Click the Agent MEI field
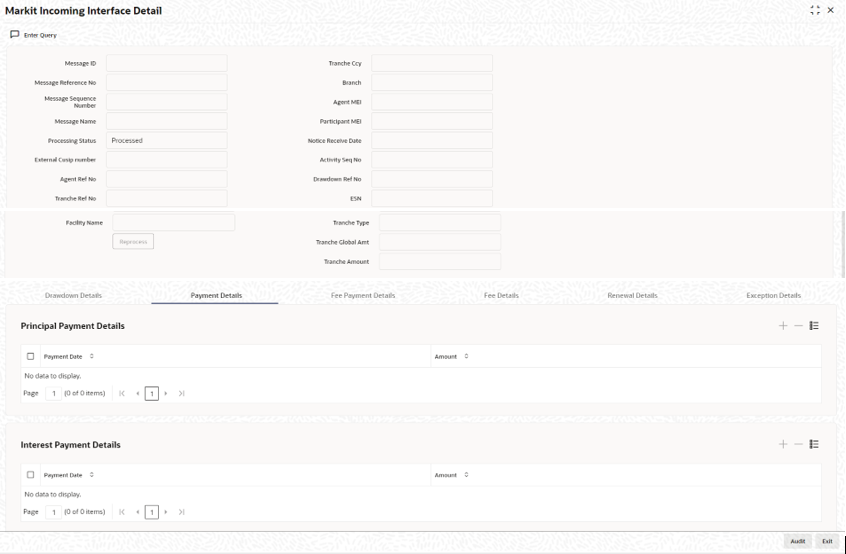The height and width of the screenshot is (554, 846). [432, 102]
